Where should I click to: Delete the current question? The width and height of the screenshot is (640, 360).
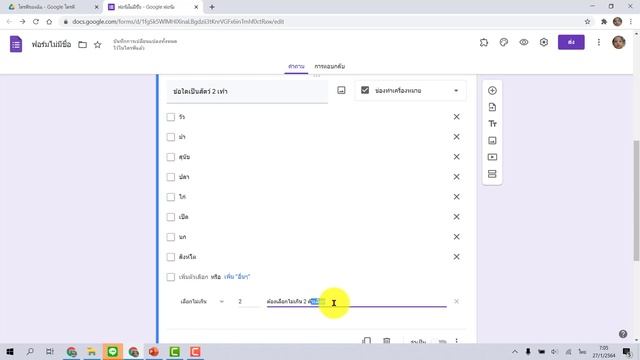point(387,341)
